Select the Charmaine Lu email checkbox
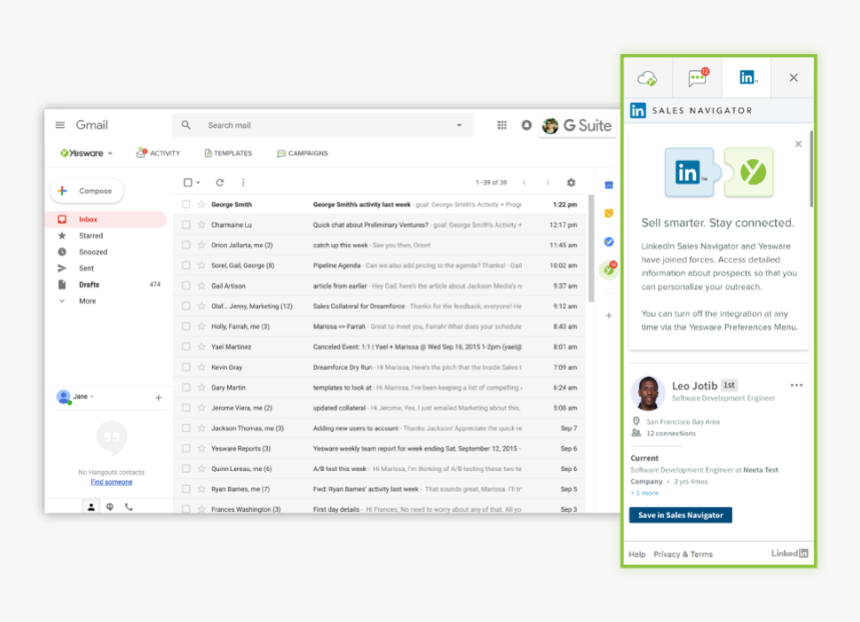 (186, 224)
